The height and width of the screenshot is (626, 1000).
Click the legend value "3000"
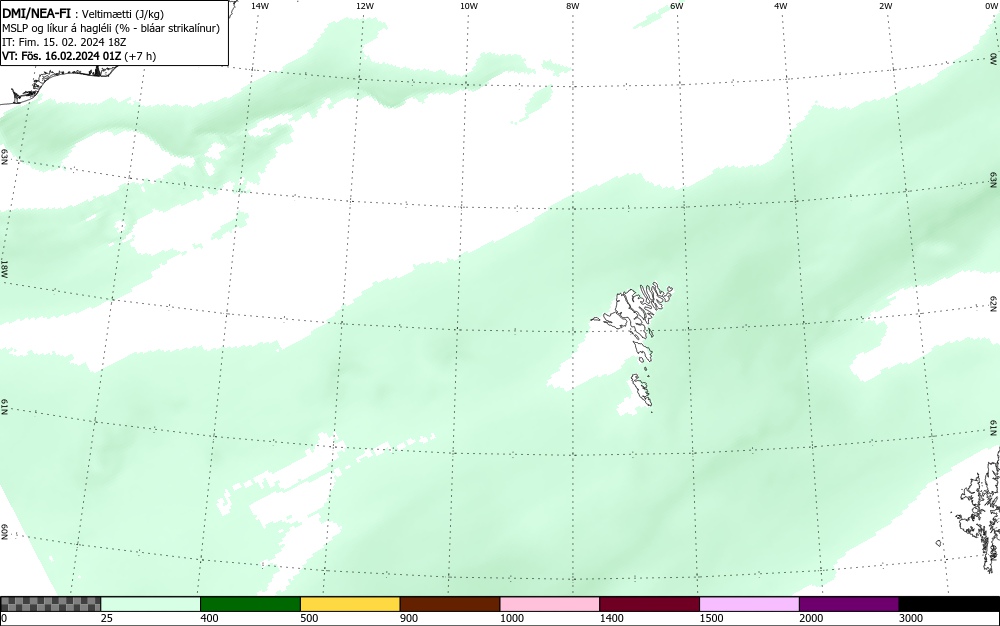911,618
